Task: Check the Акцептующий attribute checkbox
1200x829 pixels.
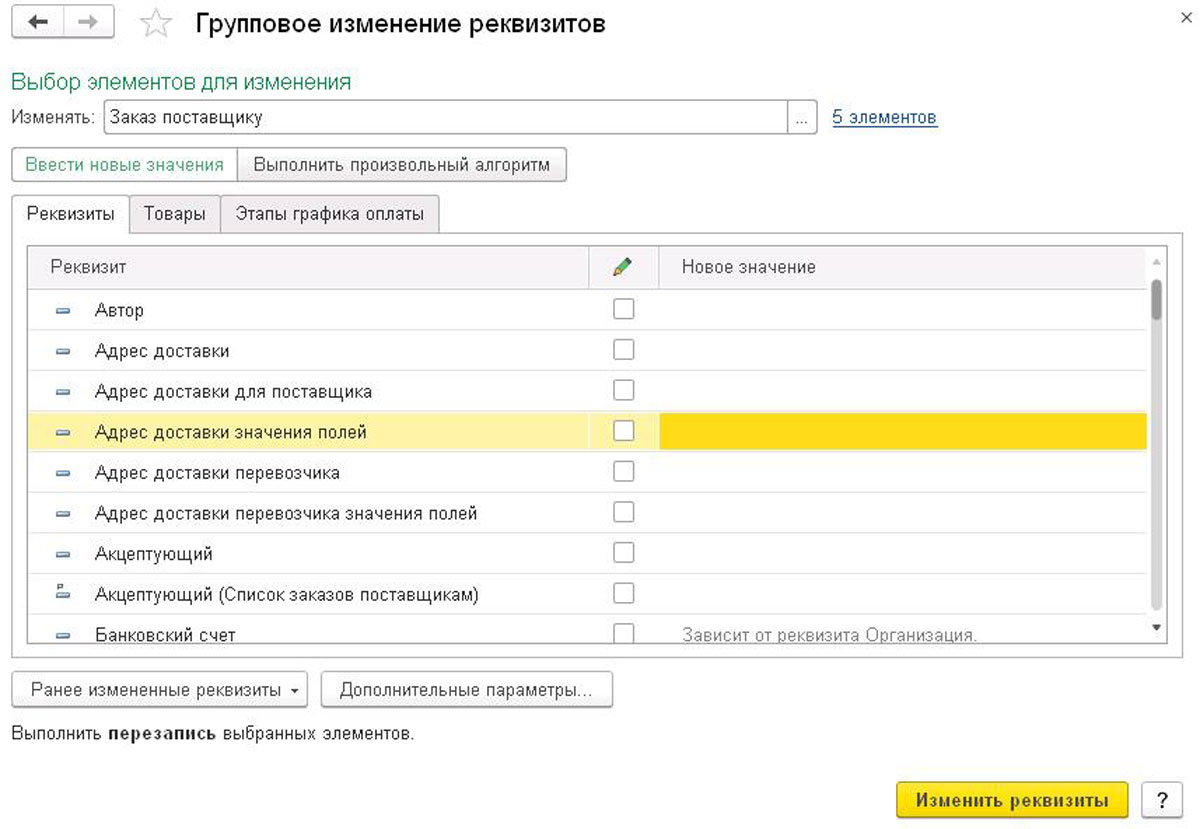Action: [x=623, y=553]
